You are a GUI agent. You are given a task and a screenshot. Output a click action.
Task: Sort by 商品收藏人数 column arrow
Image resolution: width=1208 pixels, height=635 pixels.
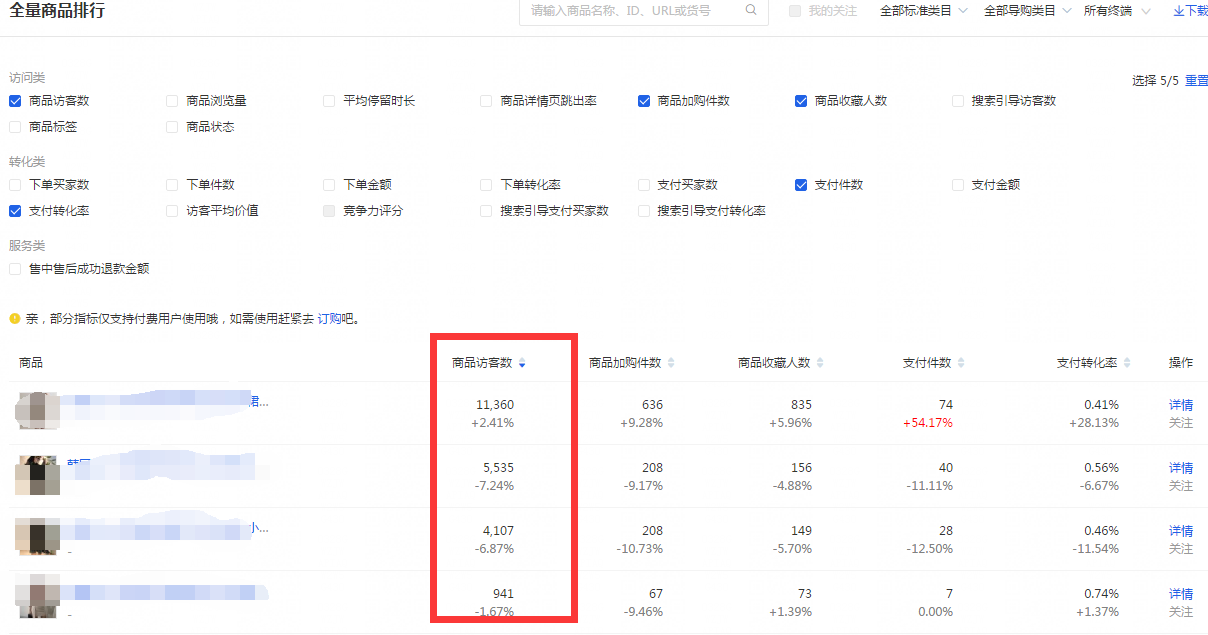tap(820, 363)
